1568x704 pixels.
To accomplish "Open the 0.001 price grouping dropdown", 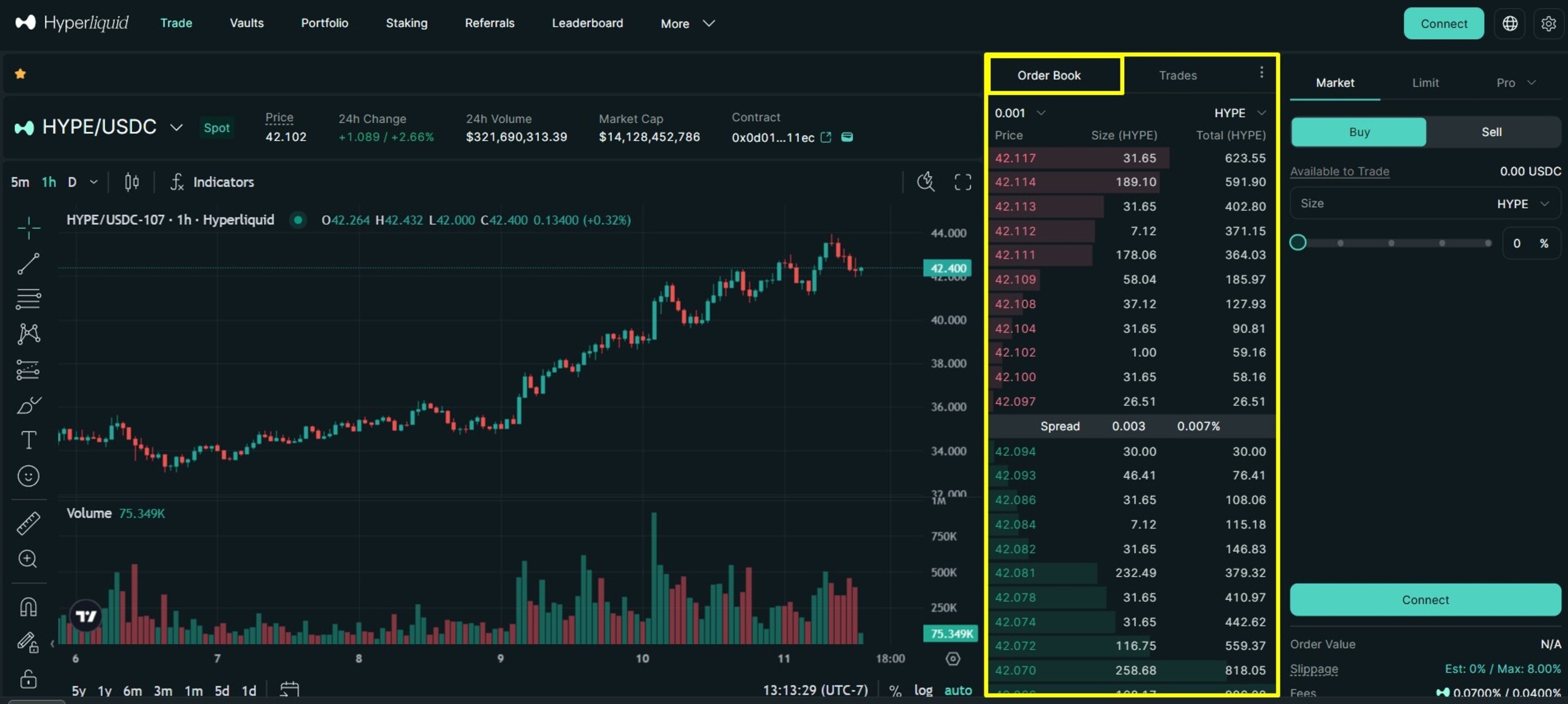I will [x=1020, y=113].
